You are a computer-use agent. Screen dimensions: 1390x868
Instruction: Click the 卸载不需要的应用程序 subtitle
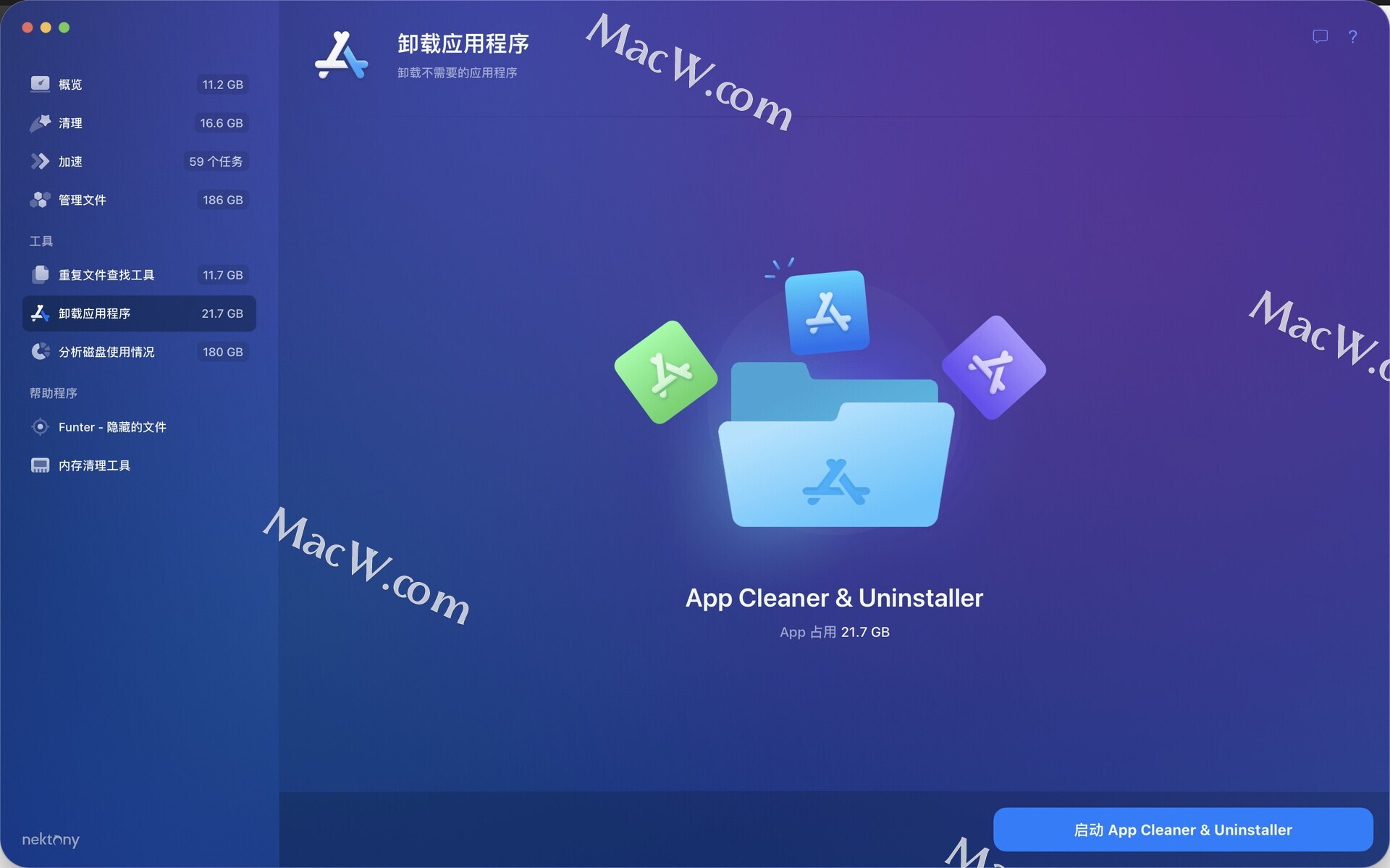[x=457, y=72]
